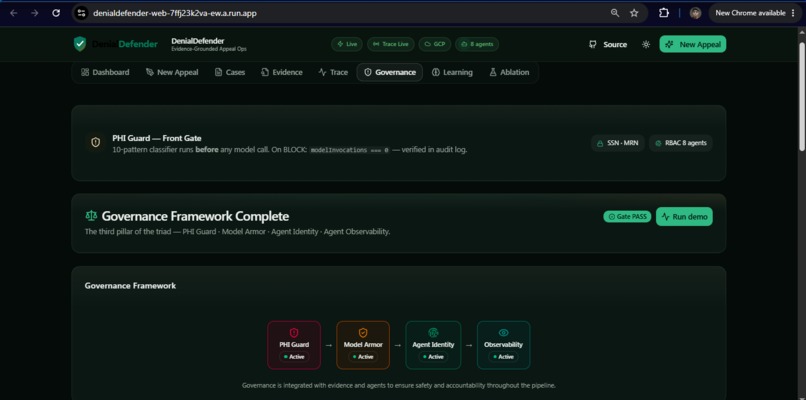Click the Live status badge
Screen dimensions: 806x400
click(x=347, y=44)
